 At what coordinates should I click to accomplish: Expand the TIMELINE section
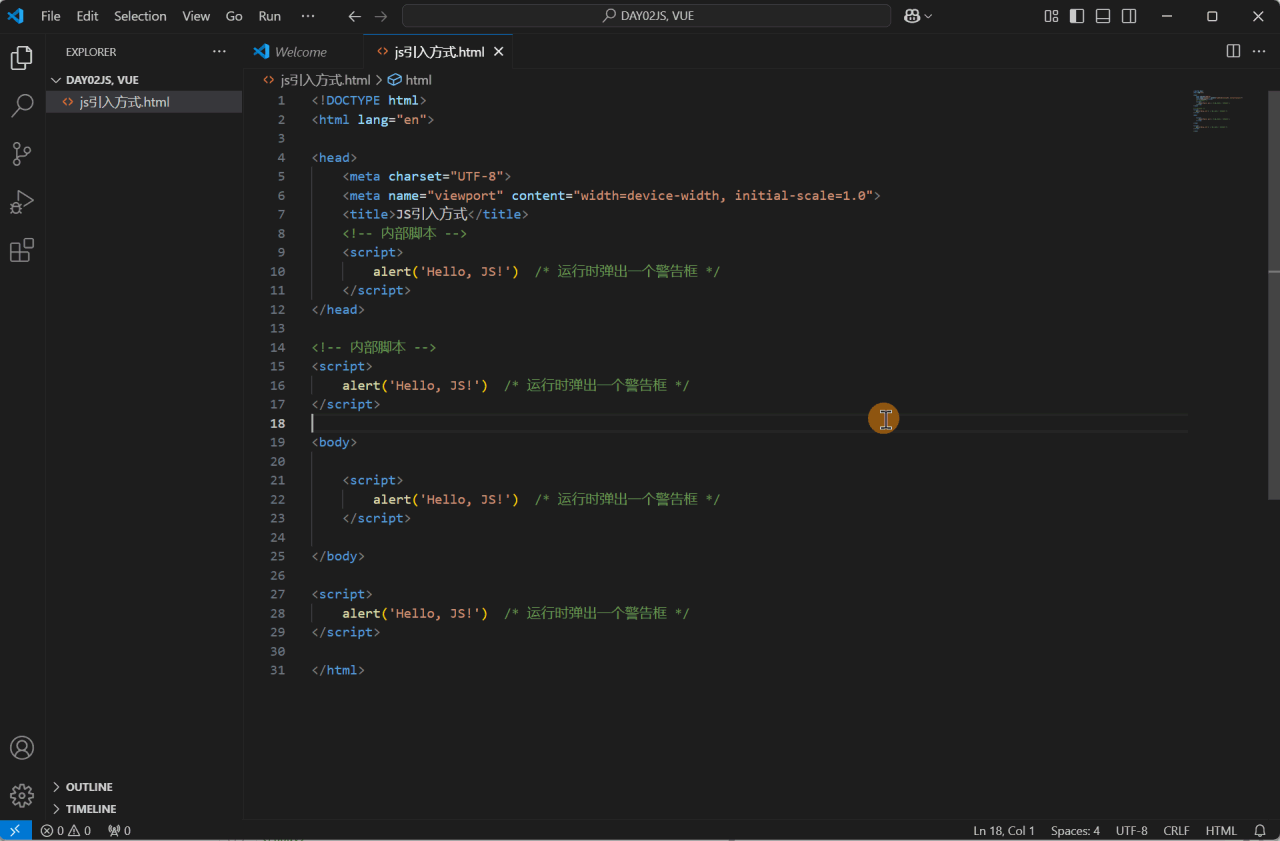click(x=91, y=809)
